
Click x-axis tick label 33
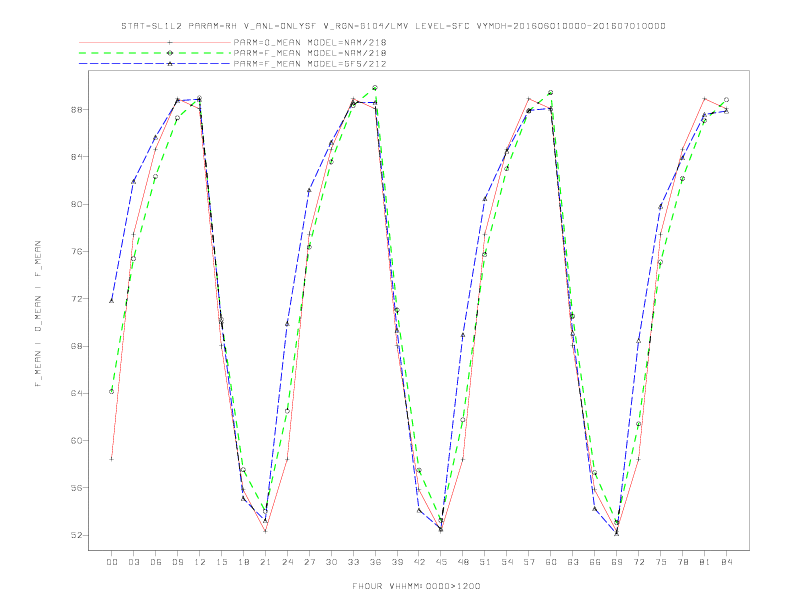pos(353,562)
